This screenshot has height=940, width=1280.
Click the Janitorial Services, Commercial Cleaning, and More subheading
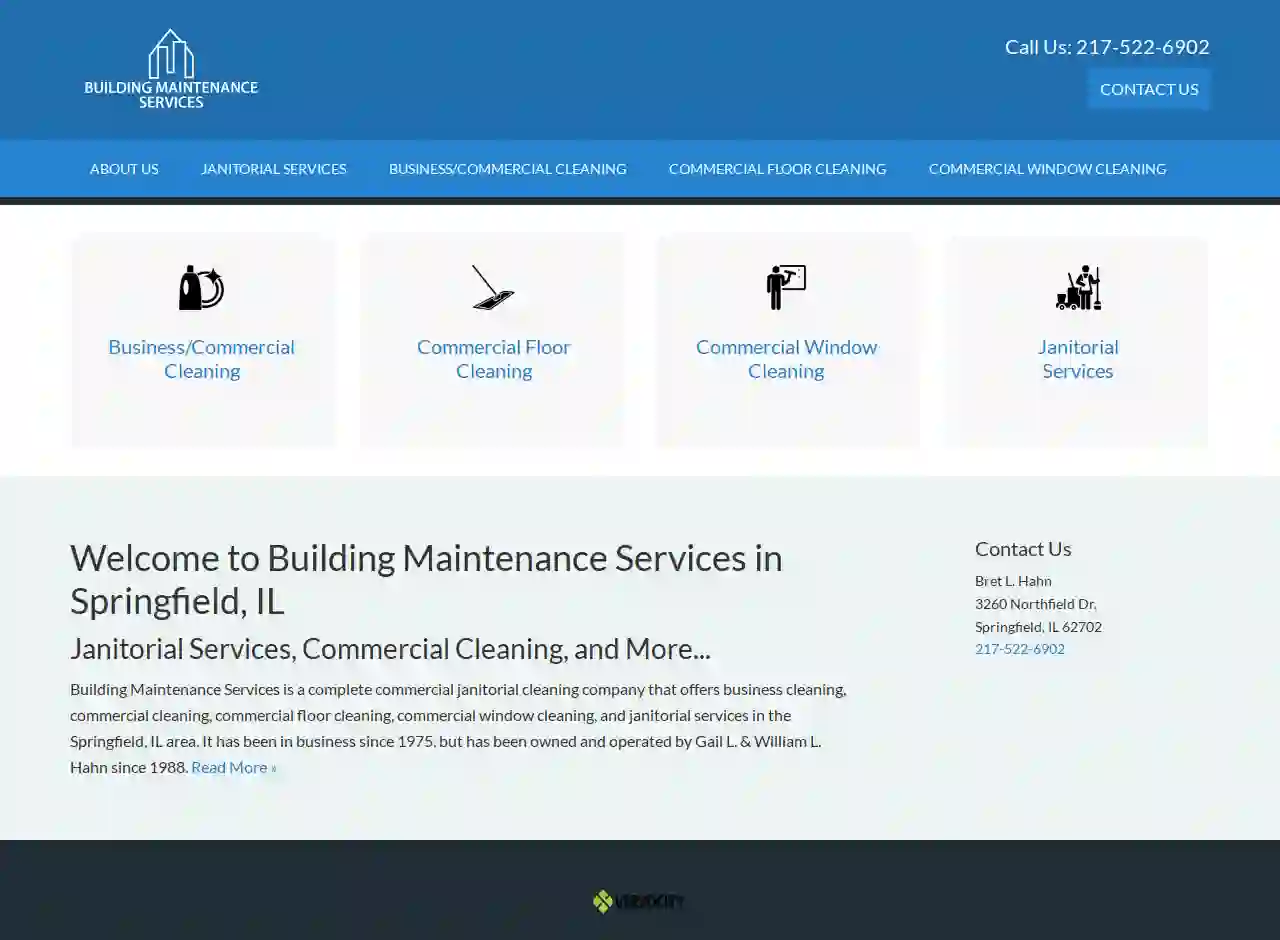coord(390,649)
